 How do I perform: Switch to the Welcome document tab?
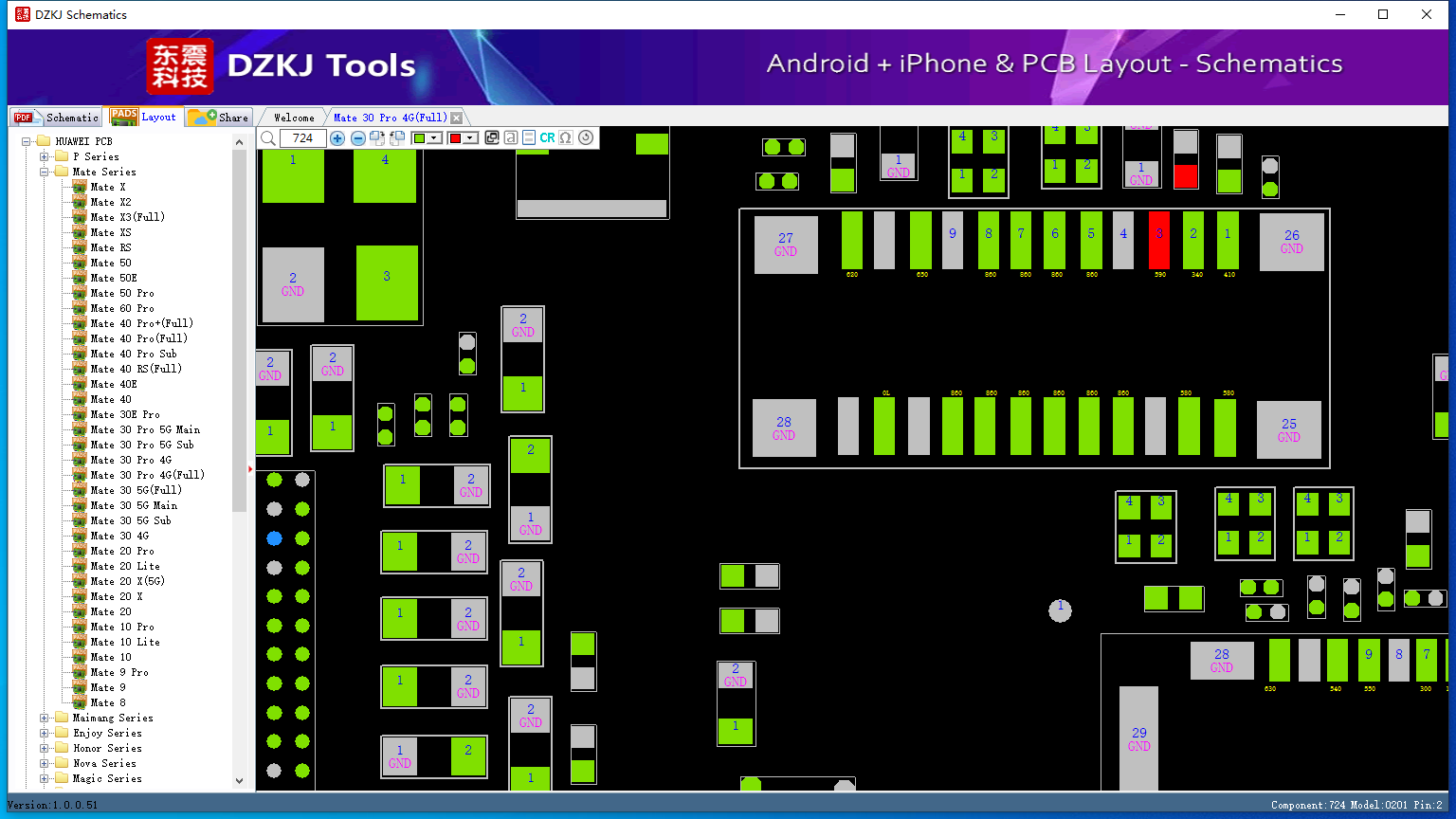point(294,118)
